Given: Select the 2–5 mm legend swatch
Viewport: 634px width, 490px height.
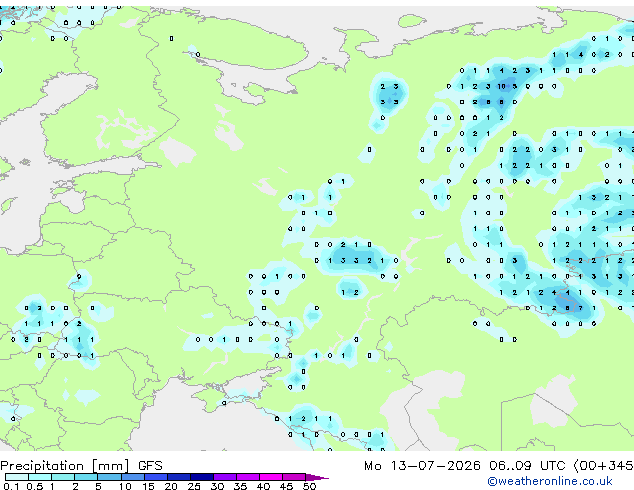Looking at the screenshot, I should tap(86, 477).
